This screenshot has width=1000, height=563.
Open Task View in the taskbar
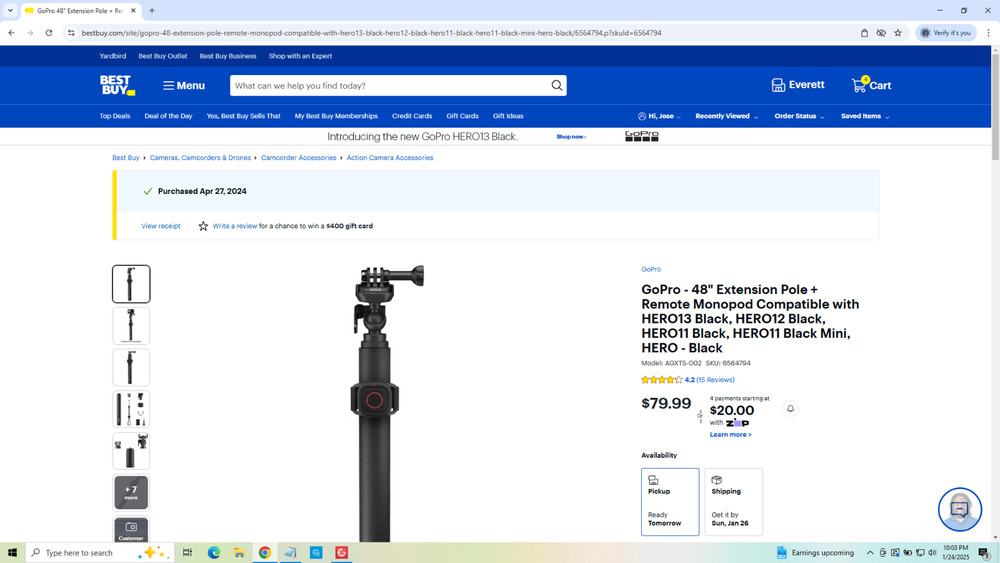coord(188,553)
